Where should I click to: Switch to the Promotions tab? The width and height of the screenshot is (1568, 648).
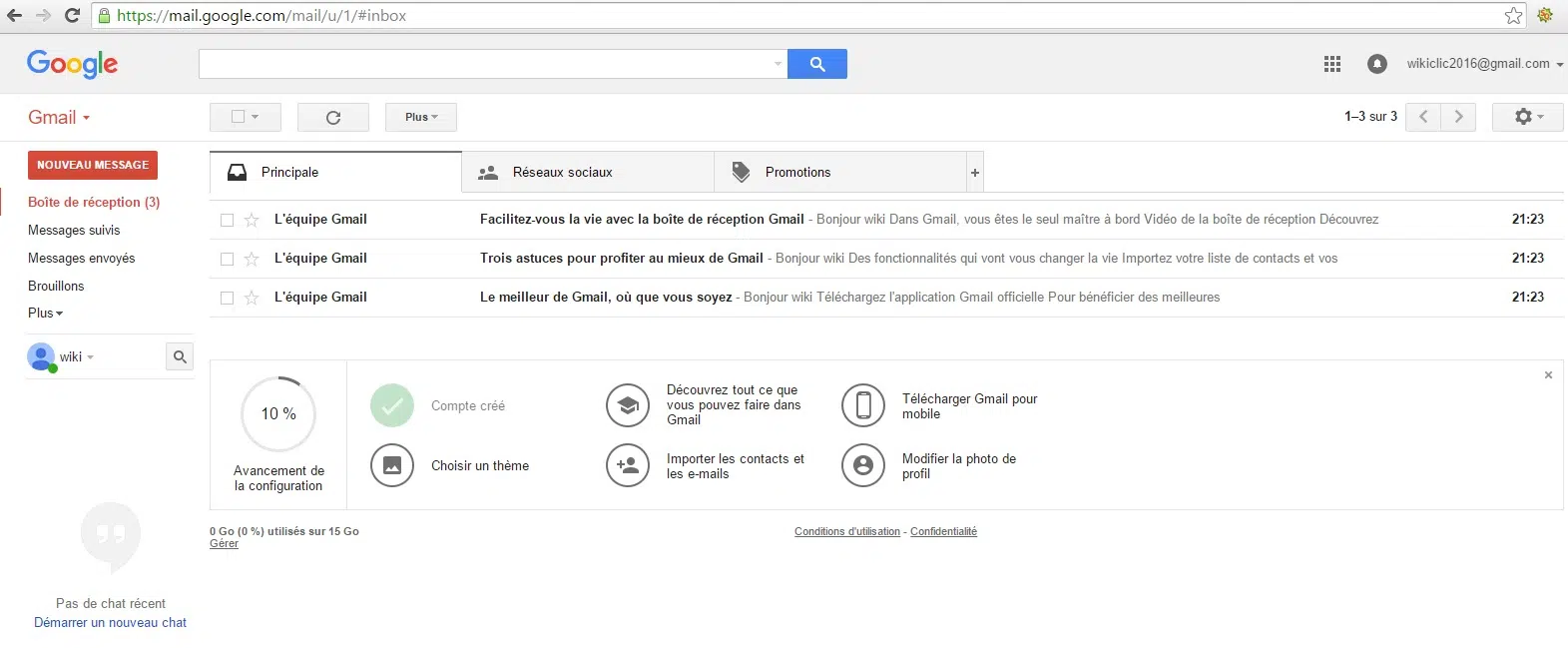pos(840,172)
